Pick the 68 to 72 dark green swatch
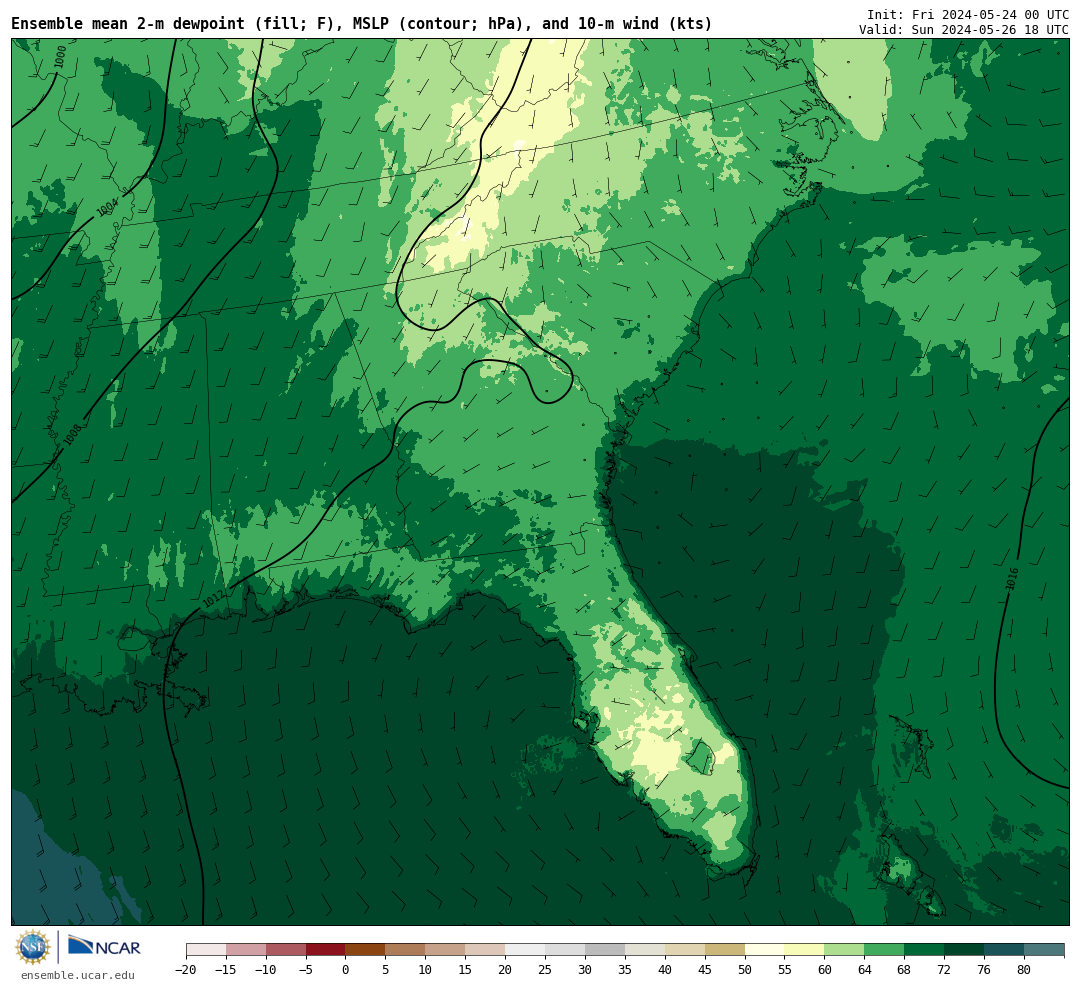The height and width of the screenshot is (988, 1080). coord(925,950)
